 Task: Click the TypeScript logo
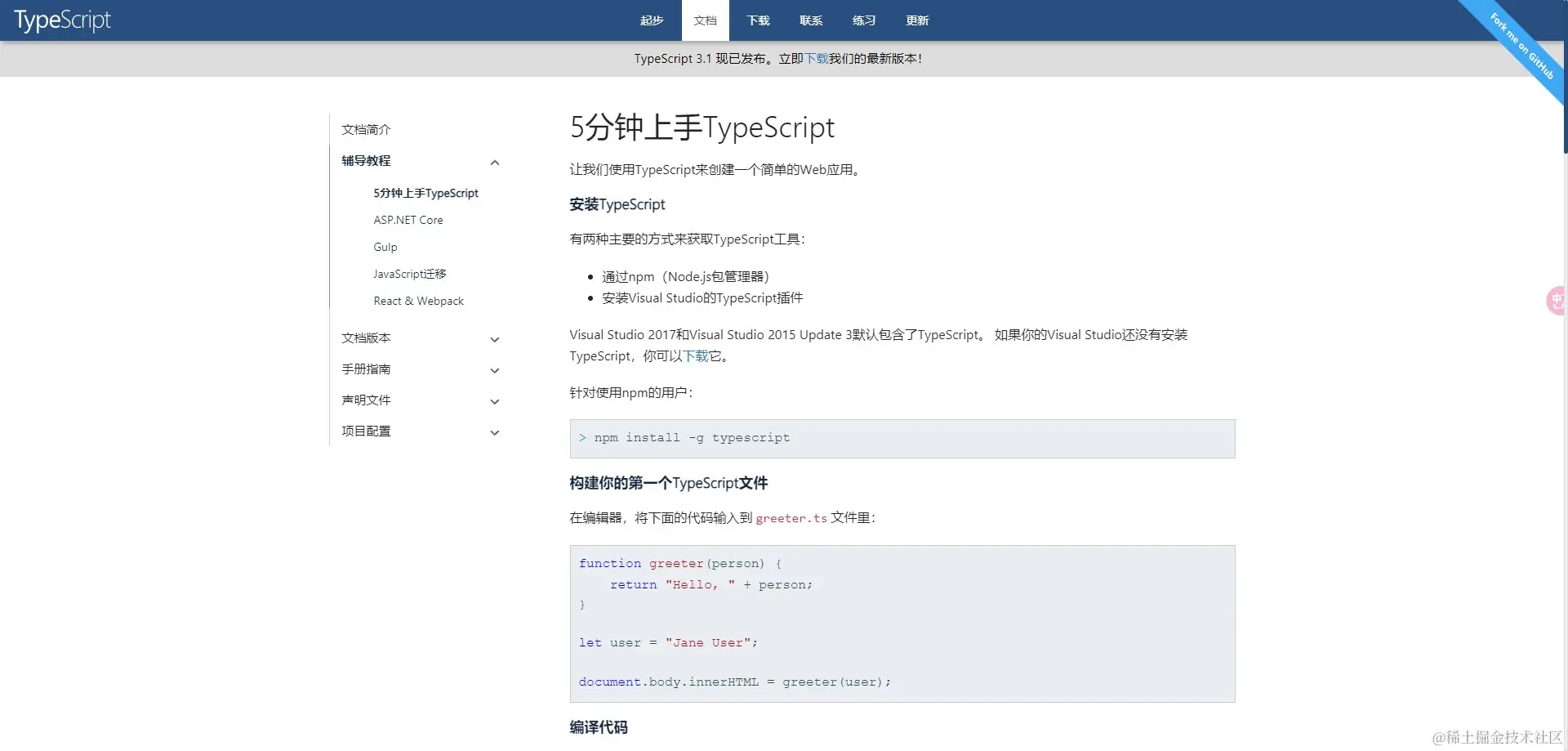tap(62, 20)
